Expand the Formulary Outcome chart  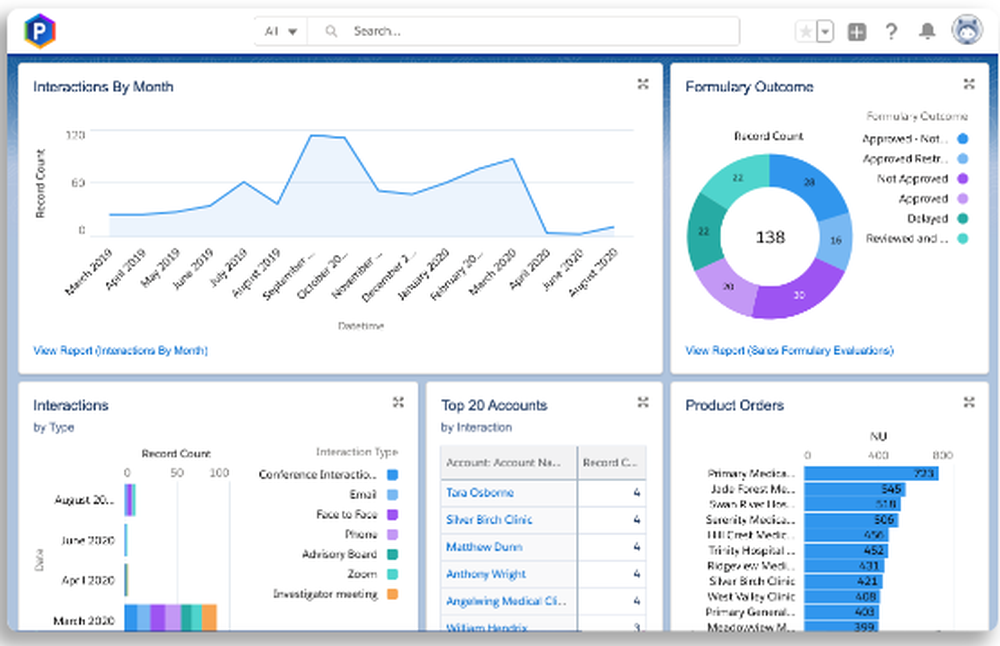coord(969,84)
